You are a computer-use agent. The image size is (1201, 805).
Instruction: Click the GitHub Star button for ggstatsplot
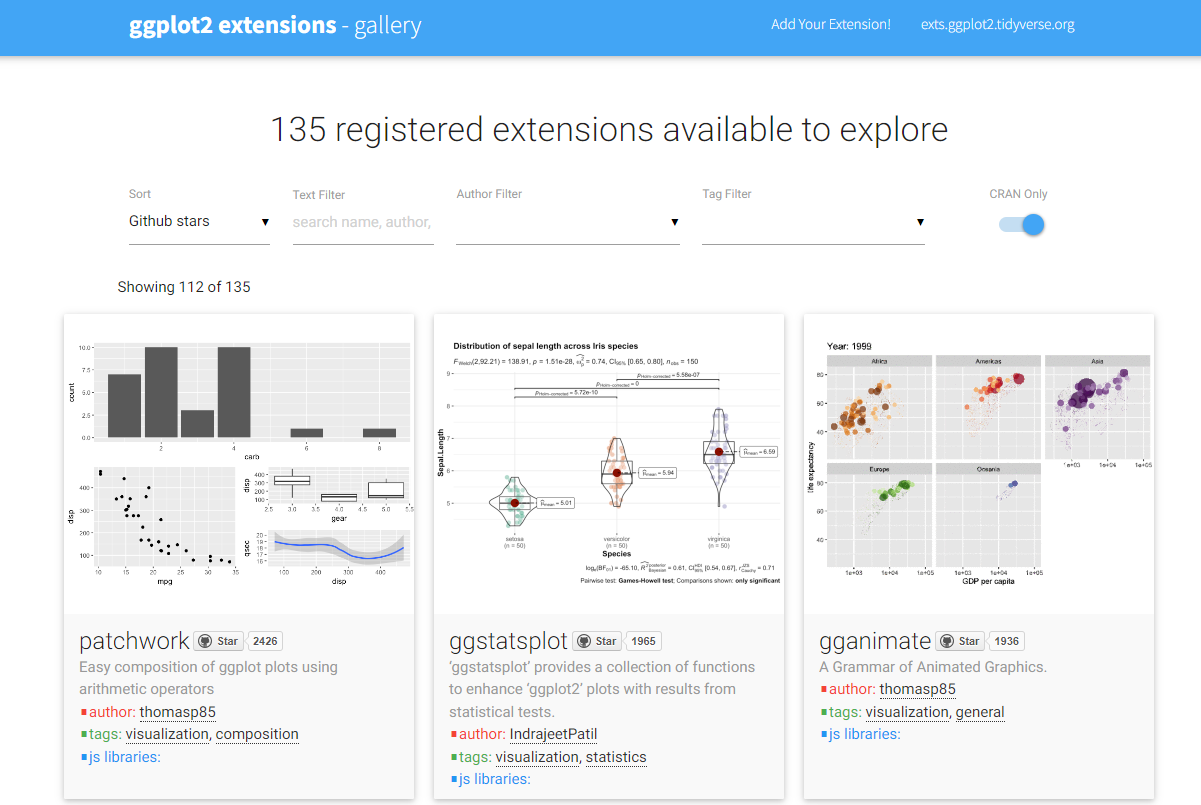(597, 641)
